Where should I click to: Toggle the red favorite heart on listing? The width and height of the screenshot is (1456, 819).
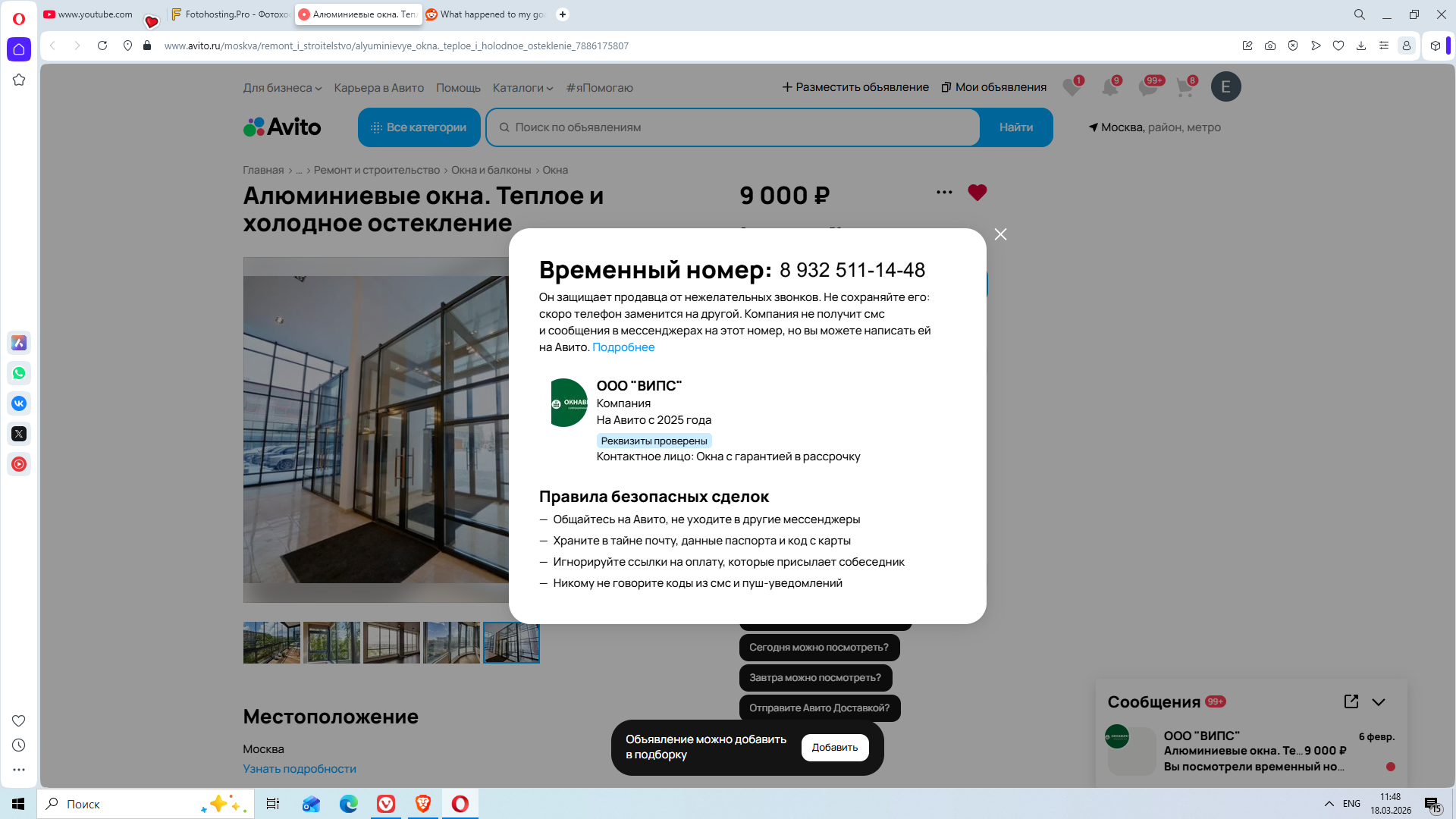977,193
